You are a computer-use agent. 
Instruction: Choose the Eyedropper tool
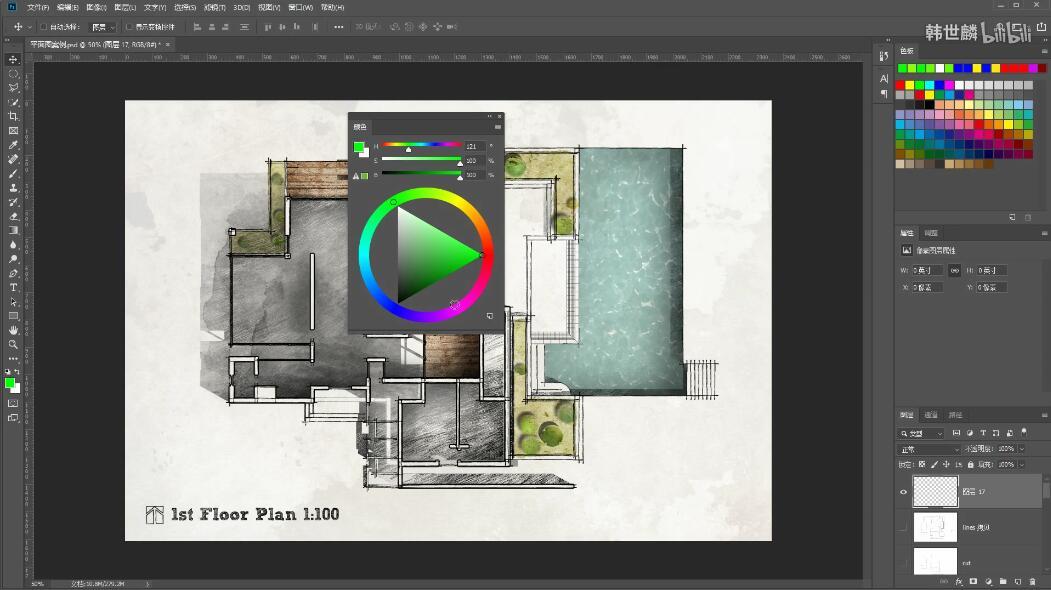[x=13, y=145]
